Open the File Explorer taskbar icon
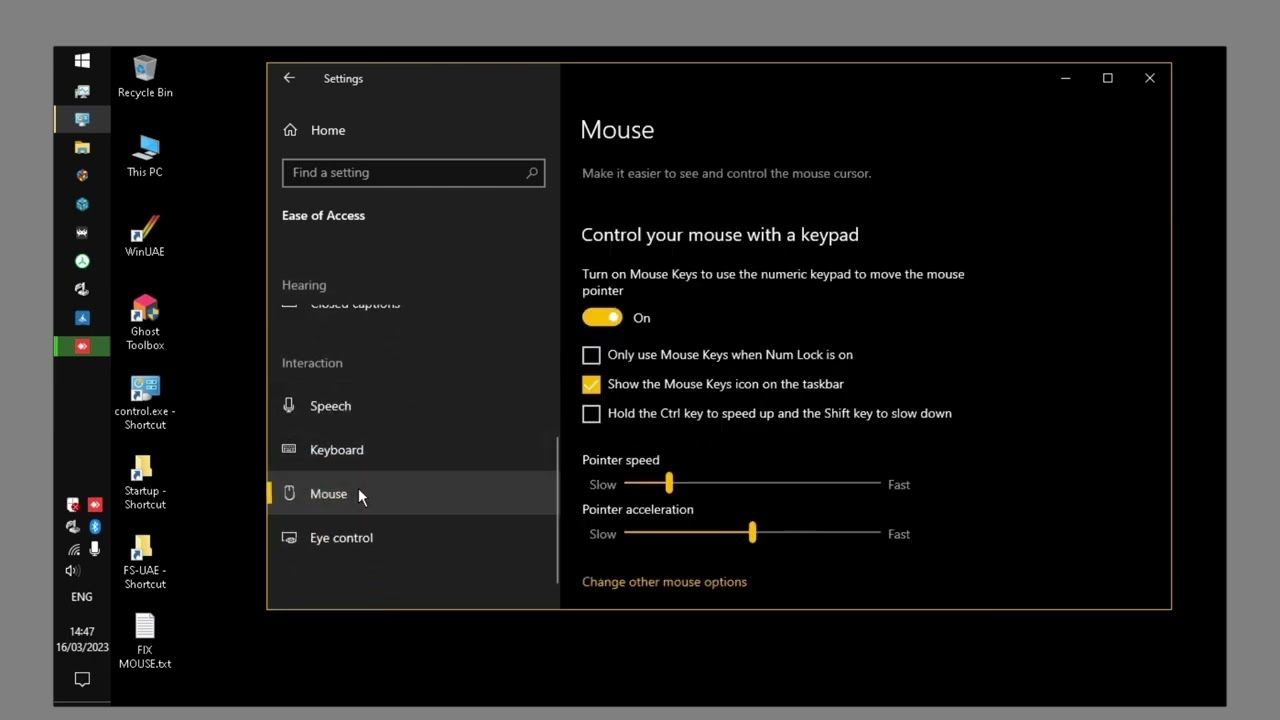Image resolution: width=1280 pixels, height=720 pixels. coord(82,147)
